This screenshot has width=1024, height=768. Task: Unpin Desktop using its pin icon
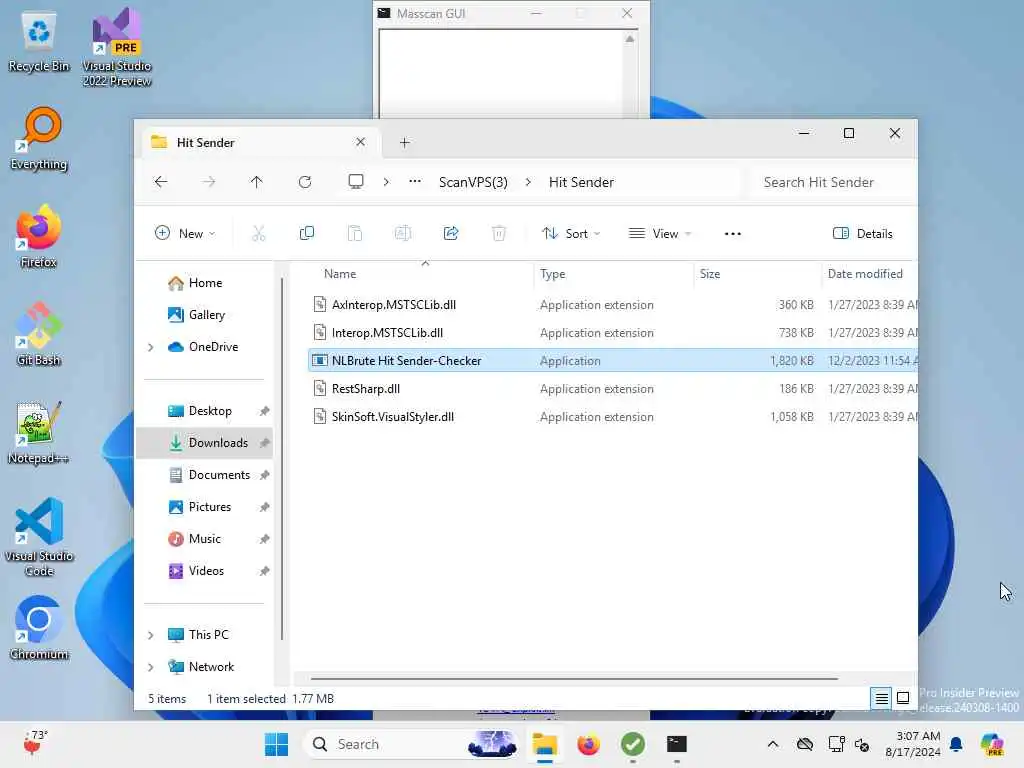[x=264, y=411]
